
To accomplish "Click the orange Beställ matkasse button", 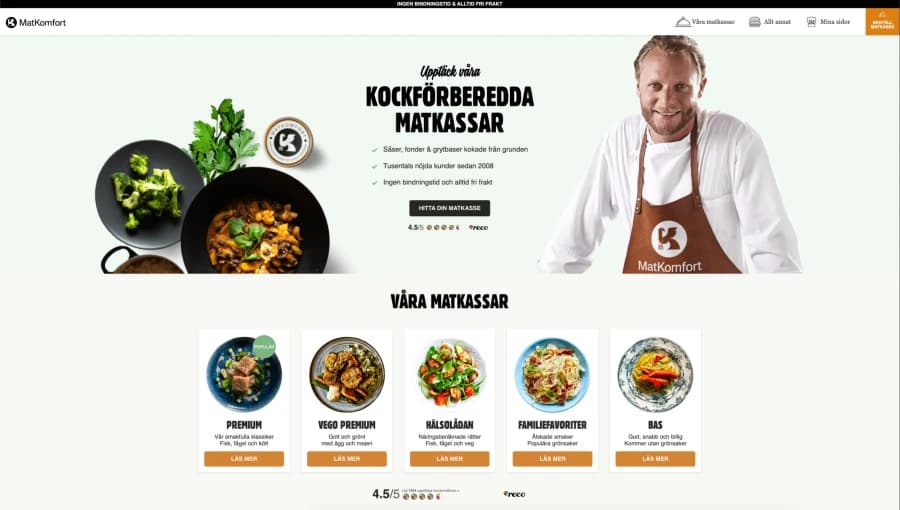I will [x=882, y=21].
